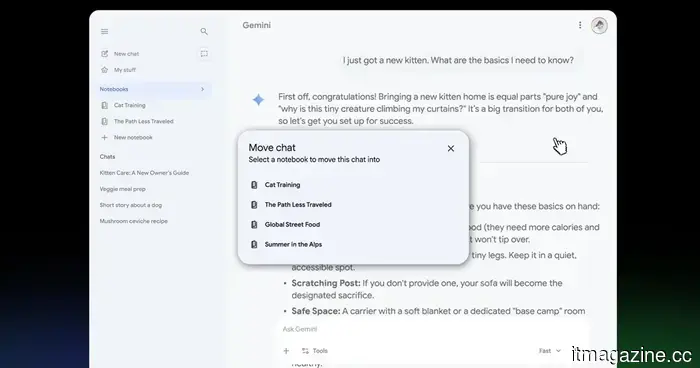Screen dimensions: 700x368
Task: Open the Tools menu in prompt bar
Action: coord(315,351)
